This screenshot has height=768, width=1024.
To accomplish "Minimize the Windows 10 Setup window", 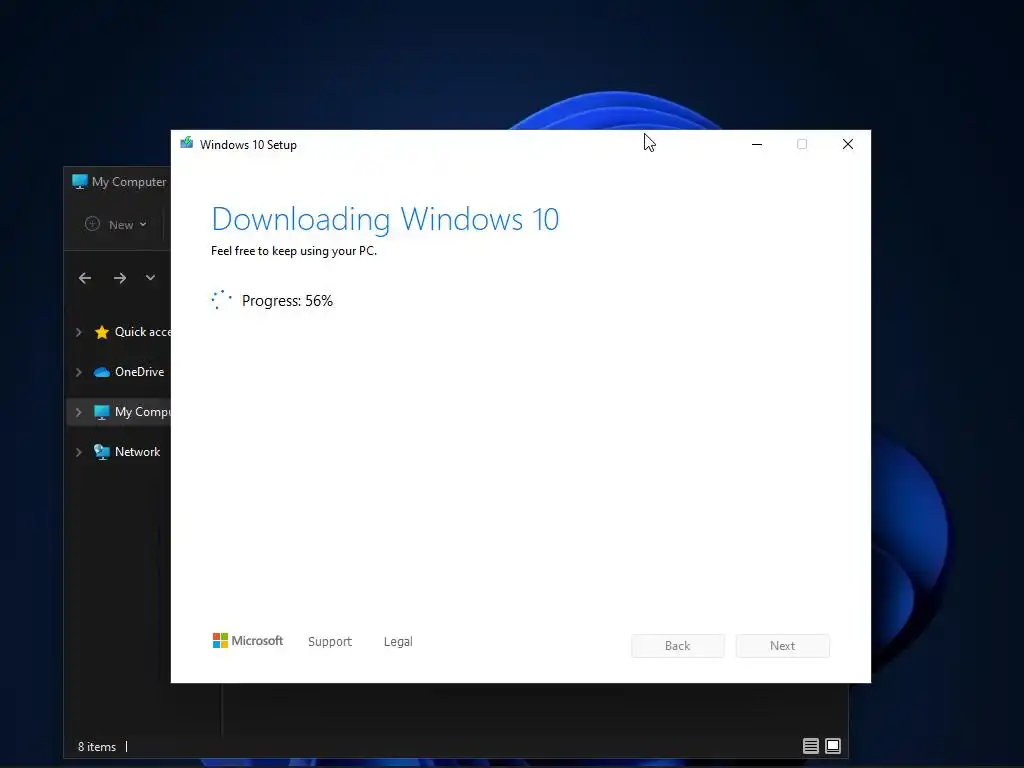I will click(757, 144).
